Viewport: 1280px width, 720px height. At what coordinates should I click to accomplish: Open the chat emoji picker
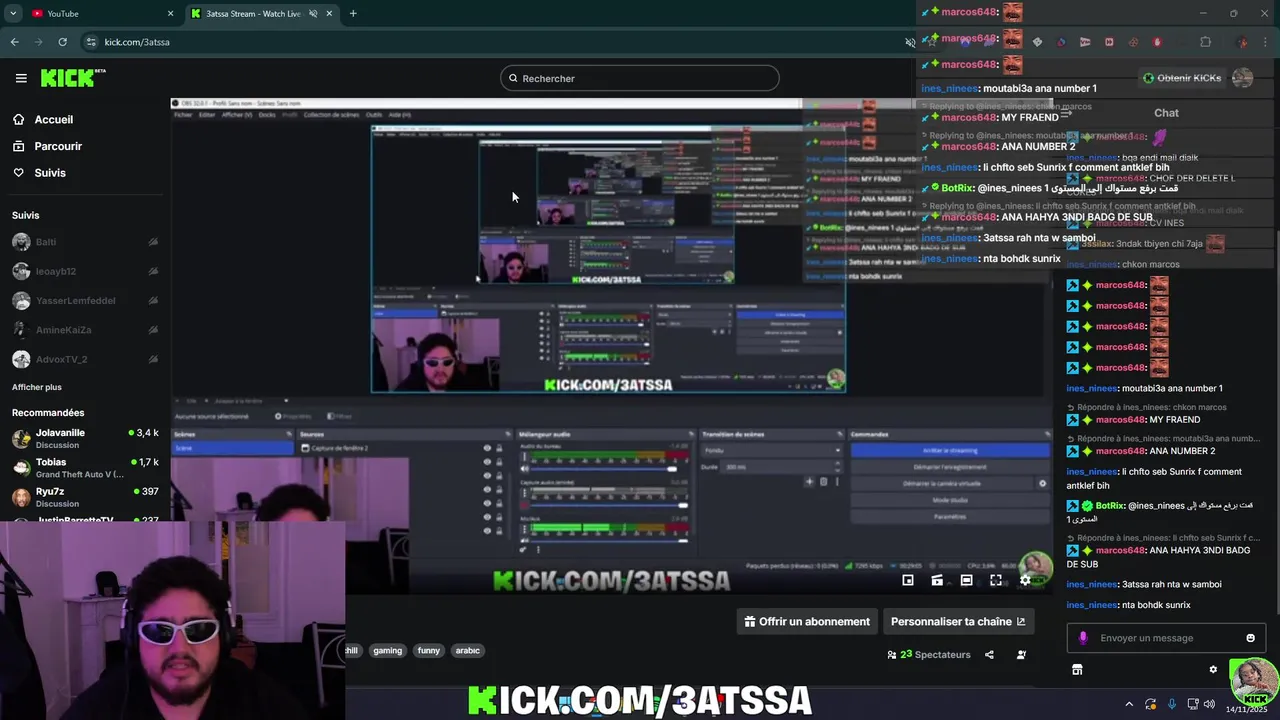[x=1250, y=638]
